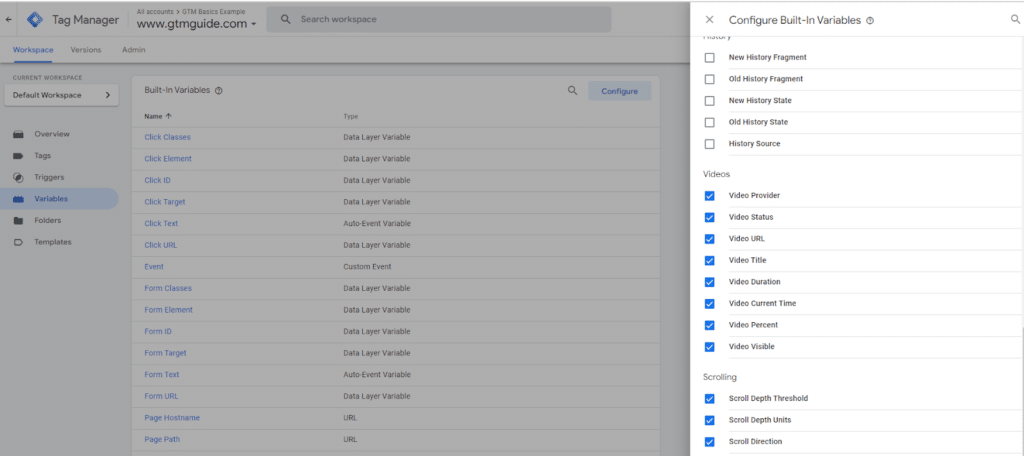Viewport: 1024px width, 456px height.
Task: Open the Form URL variable
Action: coord(161,396)
